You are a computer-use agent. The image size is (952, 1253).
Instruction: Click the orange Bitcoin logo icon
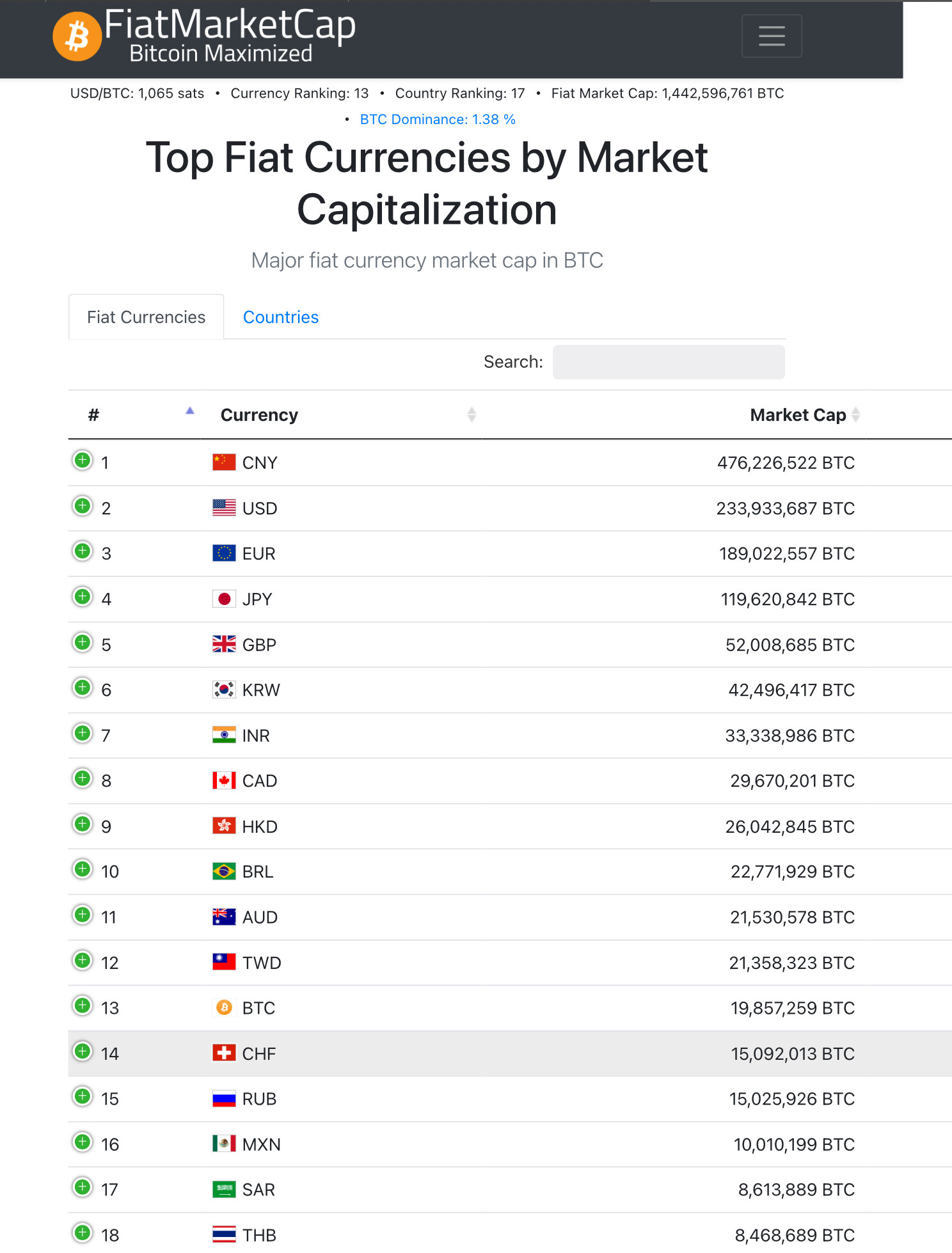click(77, 36)
